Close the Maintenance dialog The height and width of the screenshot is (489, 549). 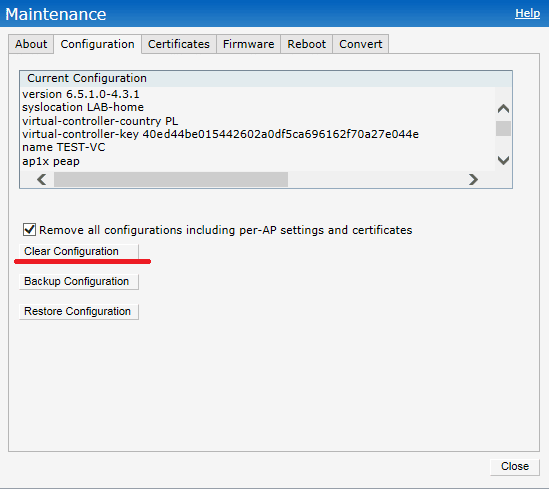click(515, 467)
